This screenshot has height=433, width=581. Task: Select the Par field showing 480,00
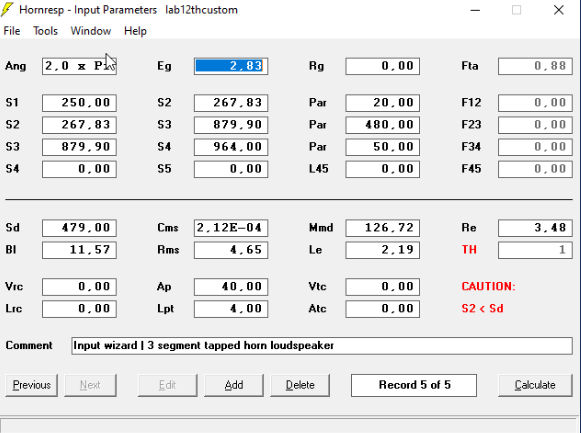[x=382, y=125]
